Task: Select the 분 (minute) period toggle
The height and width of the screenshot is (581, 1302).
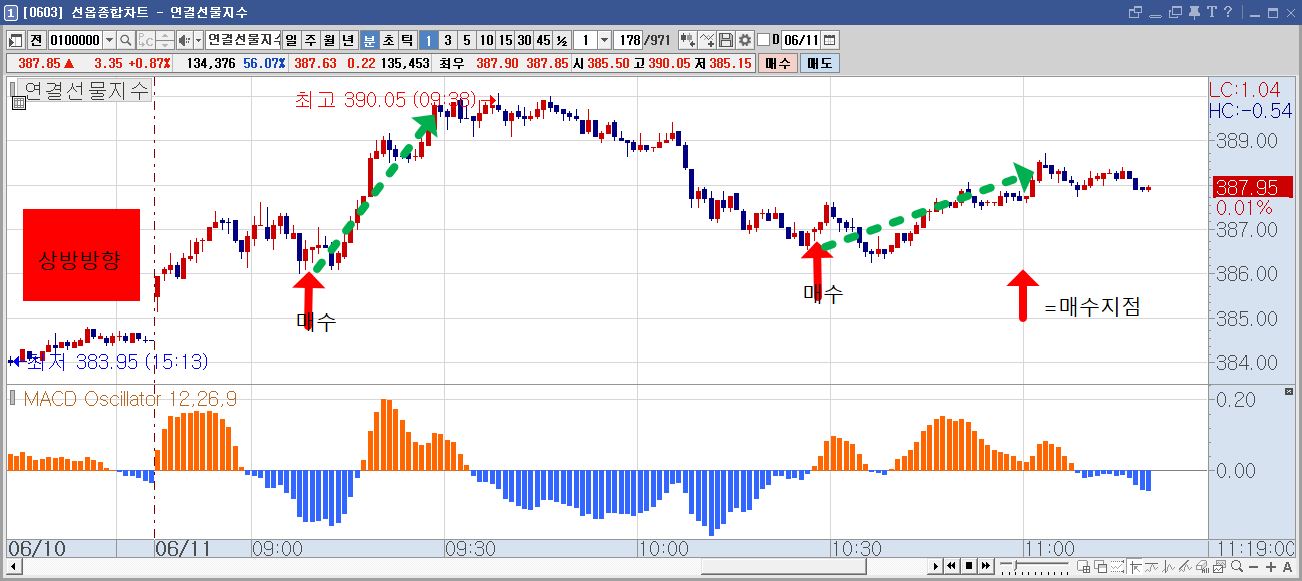Action: [x=369, y=40]
